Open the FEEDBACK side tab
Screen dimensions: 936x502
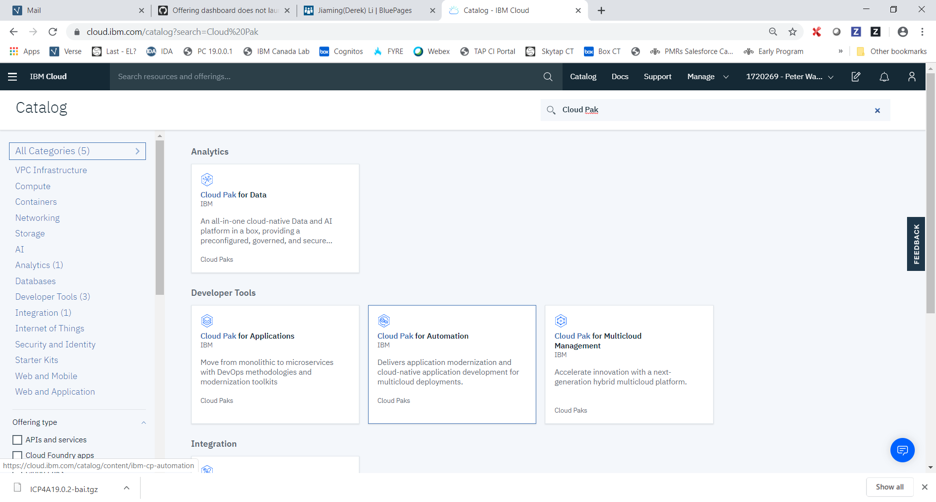pos(916,244)
